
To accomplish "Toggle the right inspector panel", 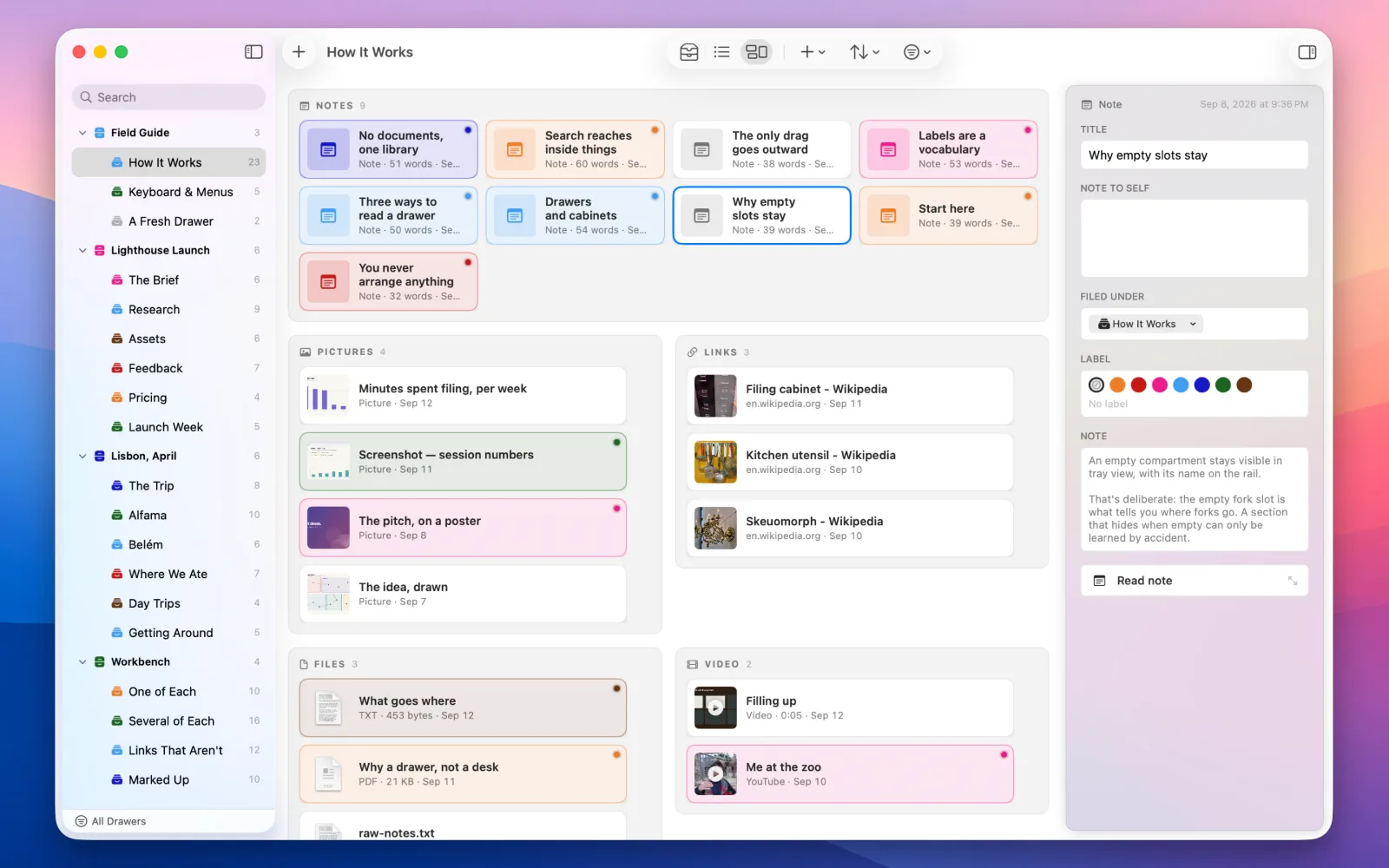I will pos(1307,52).
